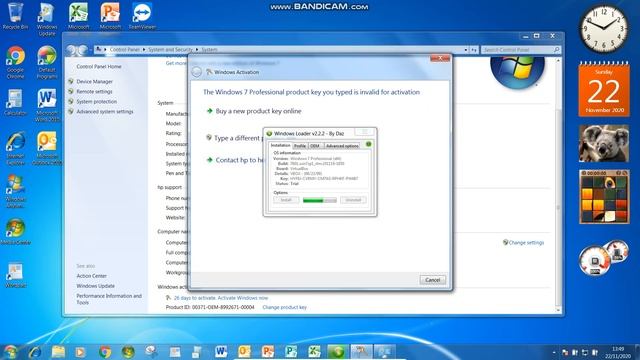Select the Profile tab in Windows Loader
Image resolution: width=640 pixels, height=360 pixels.
[x=300, y=146]
